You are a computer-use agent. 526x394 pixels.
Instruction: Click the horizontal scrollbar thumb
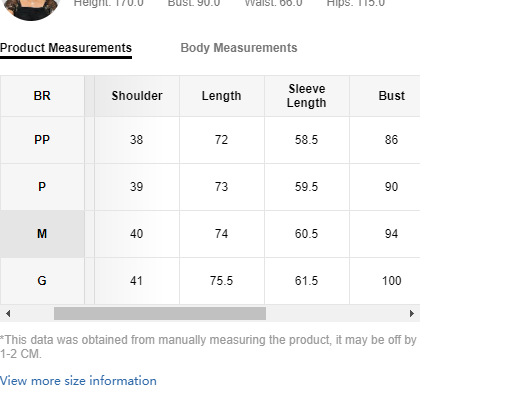(x=160, y=314)
